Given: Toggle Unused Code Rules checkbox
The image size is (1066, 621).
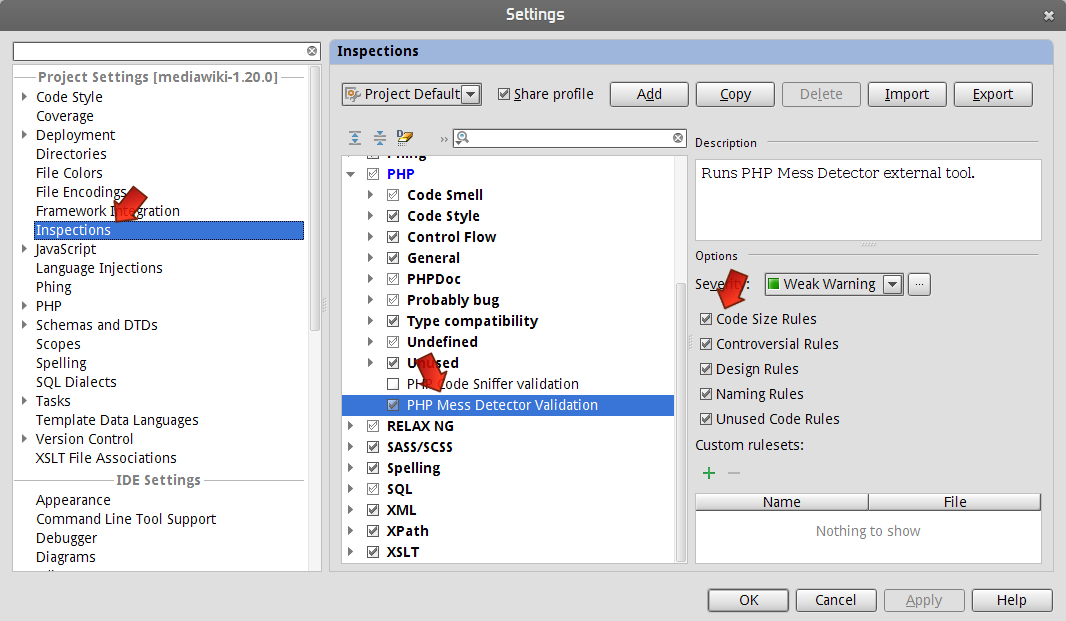Looking at the screenshot, I should [x=706, y=419].
